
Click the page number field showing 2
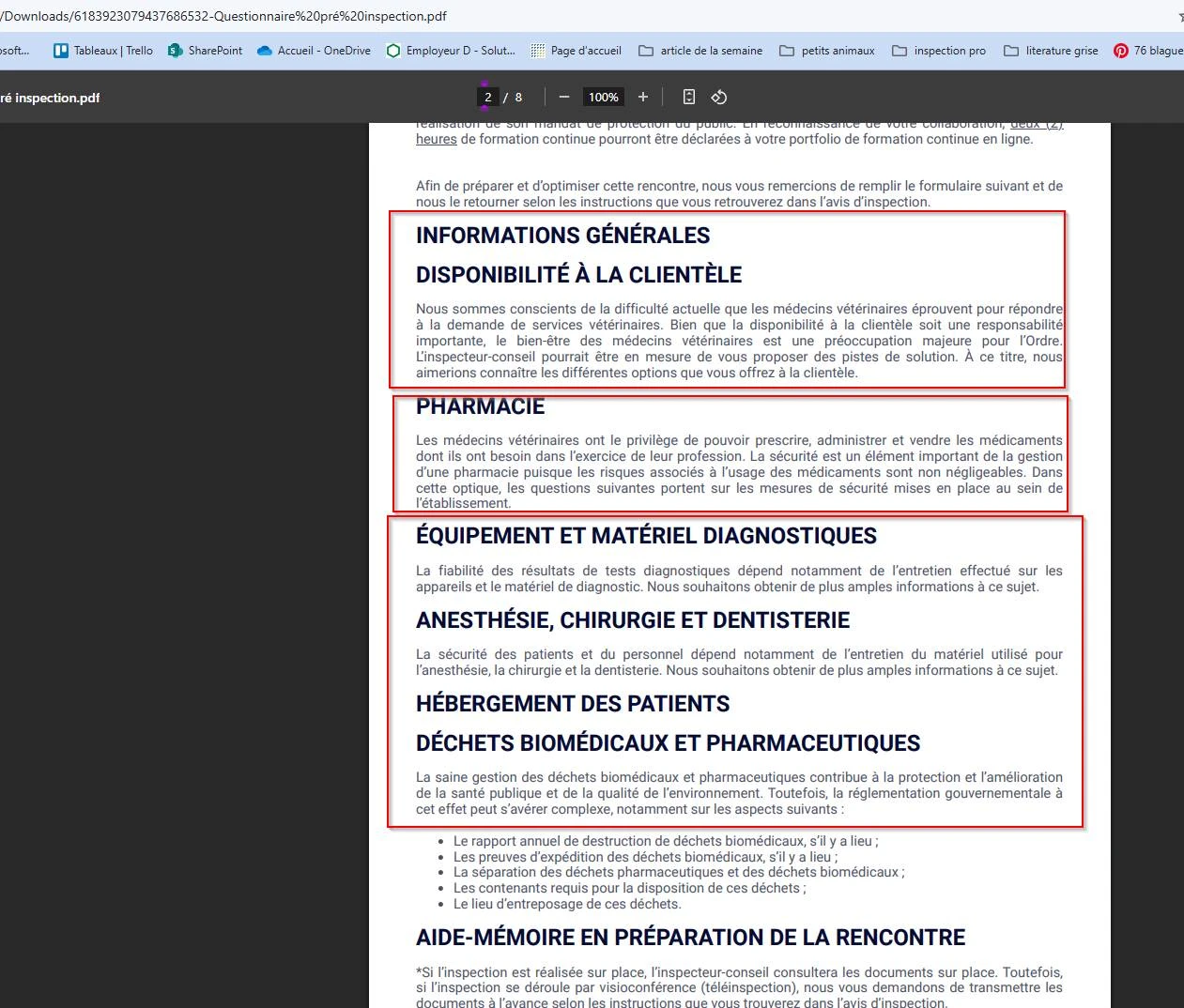coord(486,97)
